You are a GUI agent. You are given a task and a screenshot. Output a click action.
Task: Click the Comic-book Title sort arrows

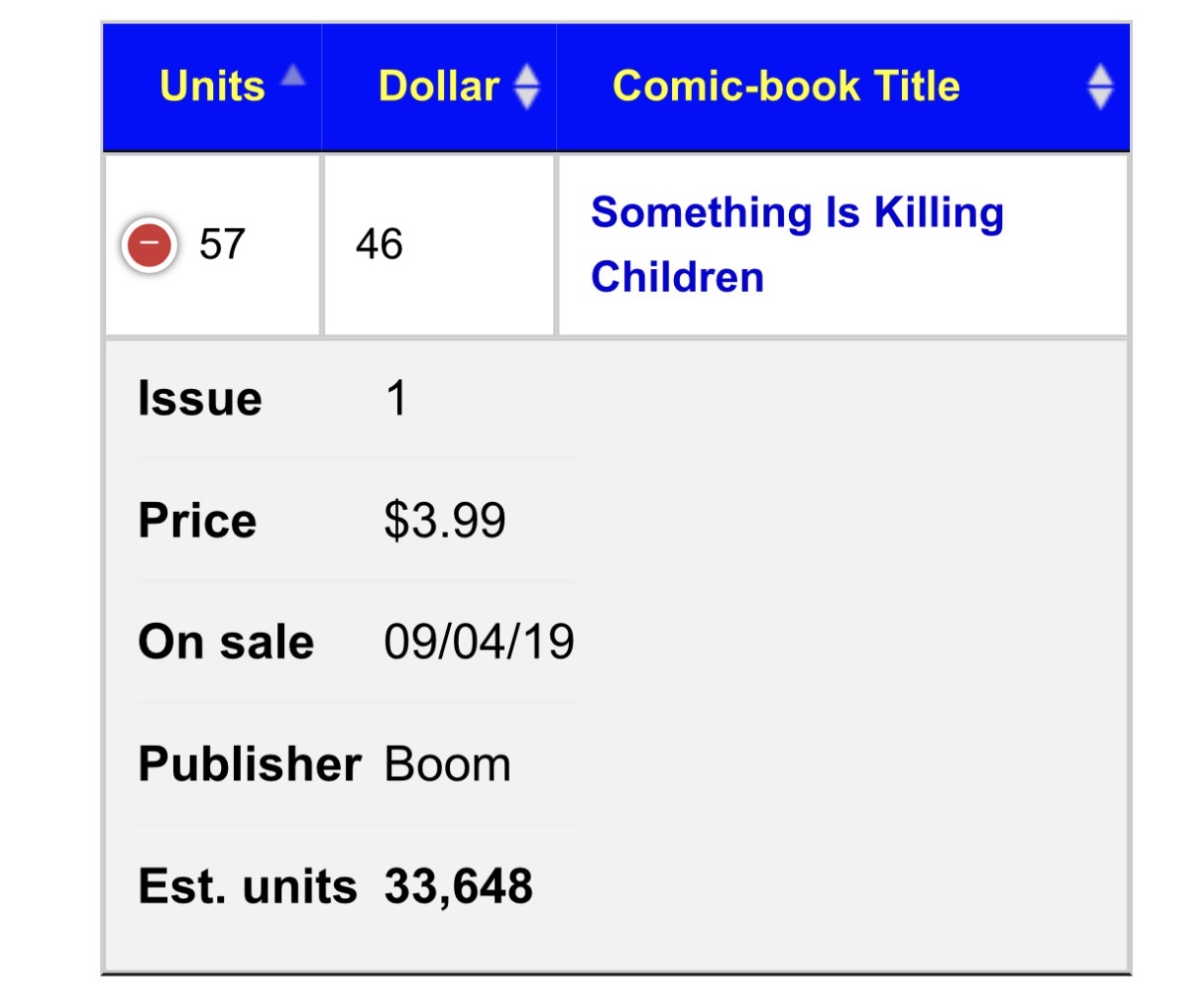tap(1100, 86)
